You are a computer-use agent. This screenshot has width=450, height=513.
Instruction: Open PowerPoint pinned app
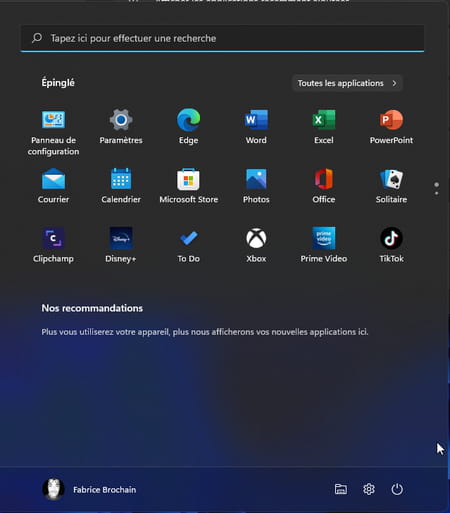pyautogui.click(x=391, y=127)
